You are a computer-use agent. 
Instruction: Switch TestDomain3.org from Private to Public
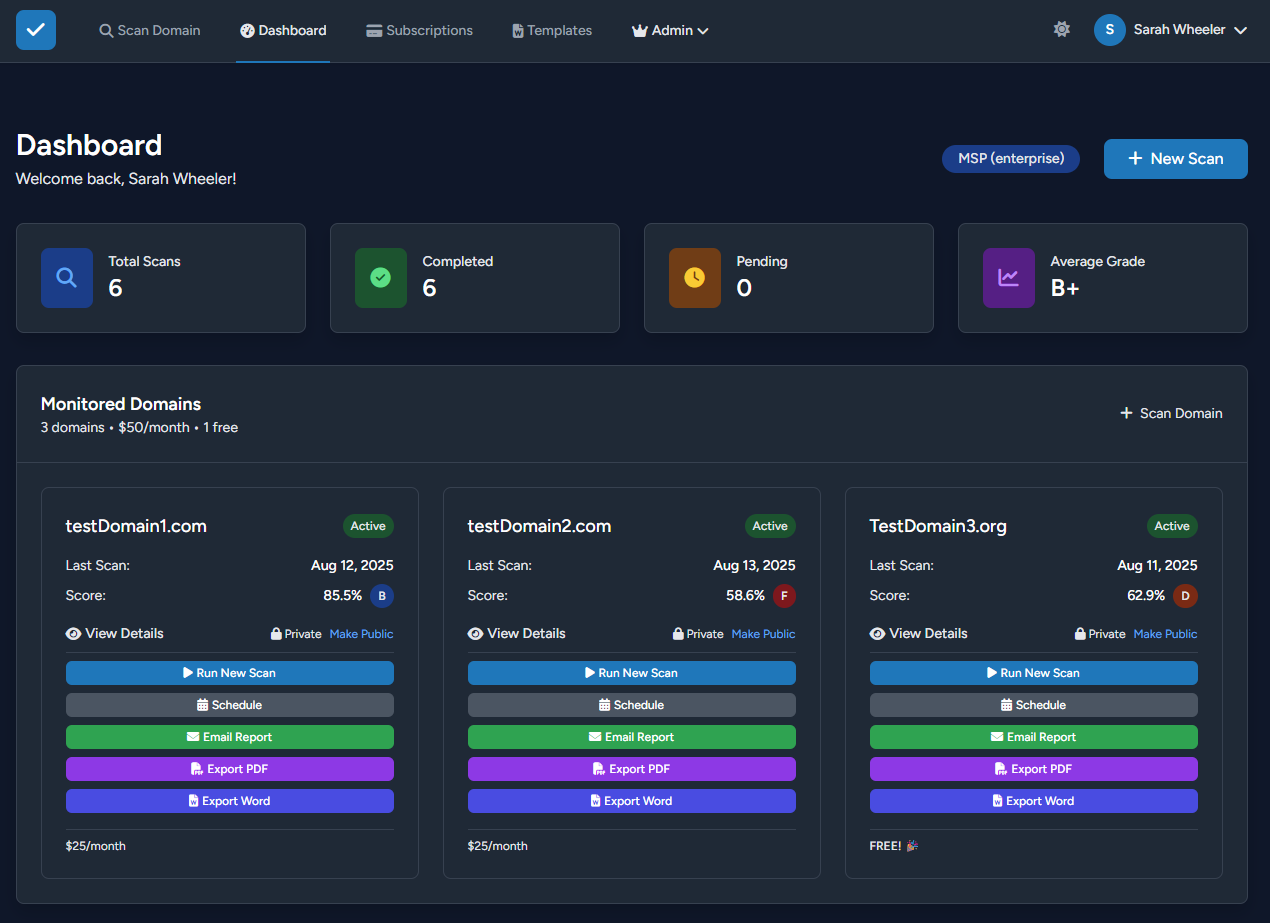[x=1165, y=633]
